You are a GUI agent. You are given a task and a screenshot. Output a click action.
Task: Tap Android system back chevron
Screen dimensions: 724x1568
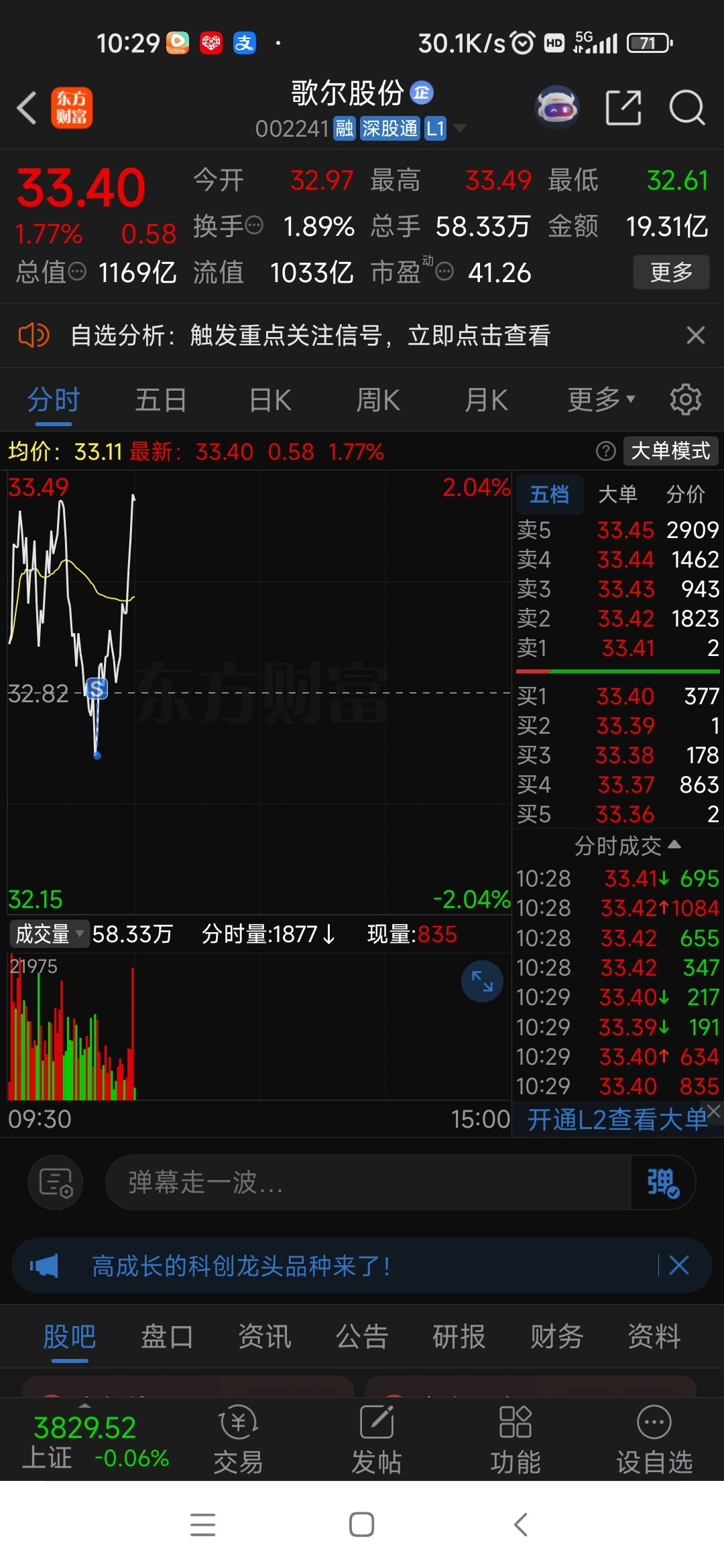(521, 1524)
